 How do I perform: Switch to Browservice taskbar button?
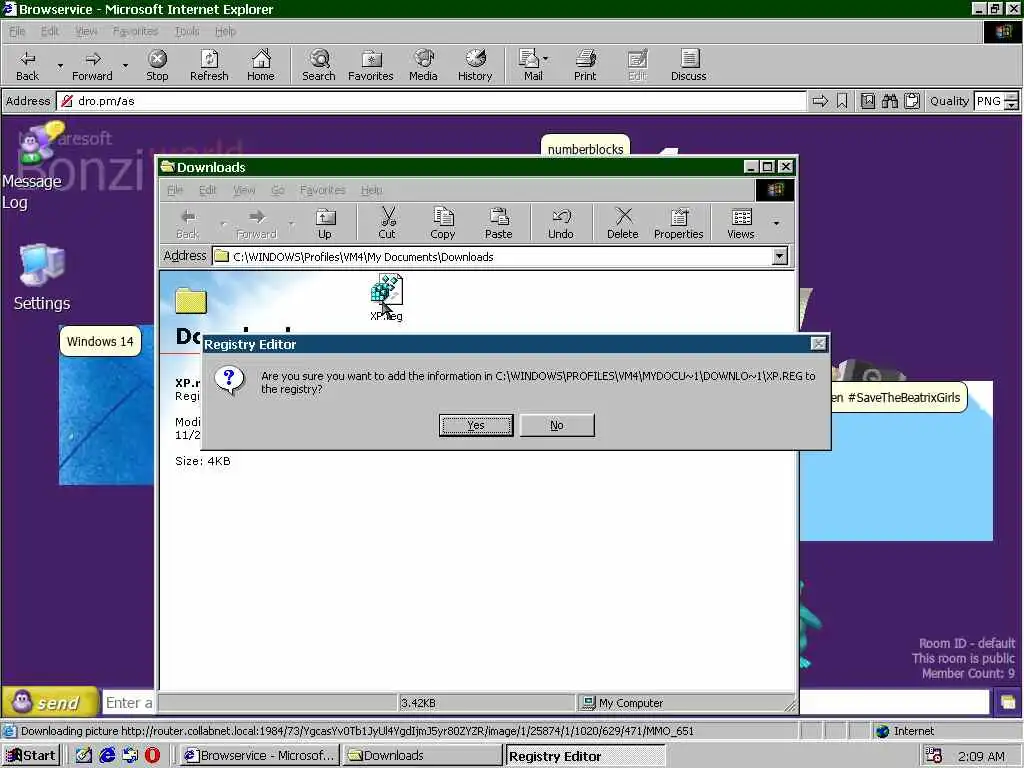259,756
